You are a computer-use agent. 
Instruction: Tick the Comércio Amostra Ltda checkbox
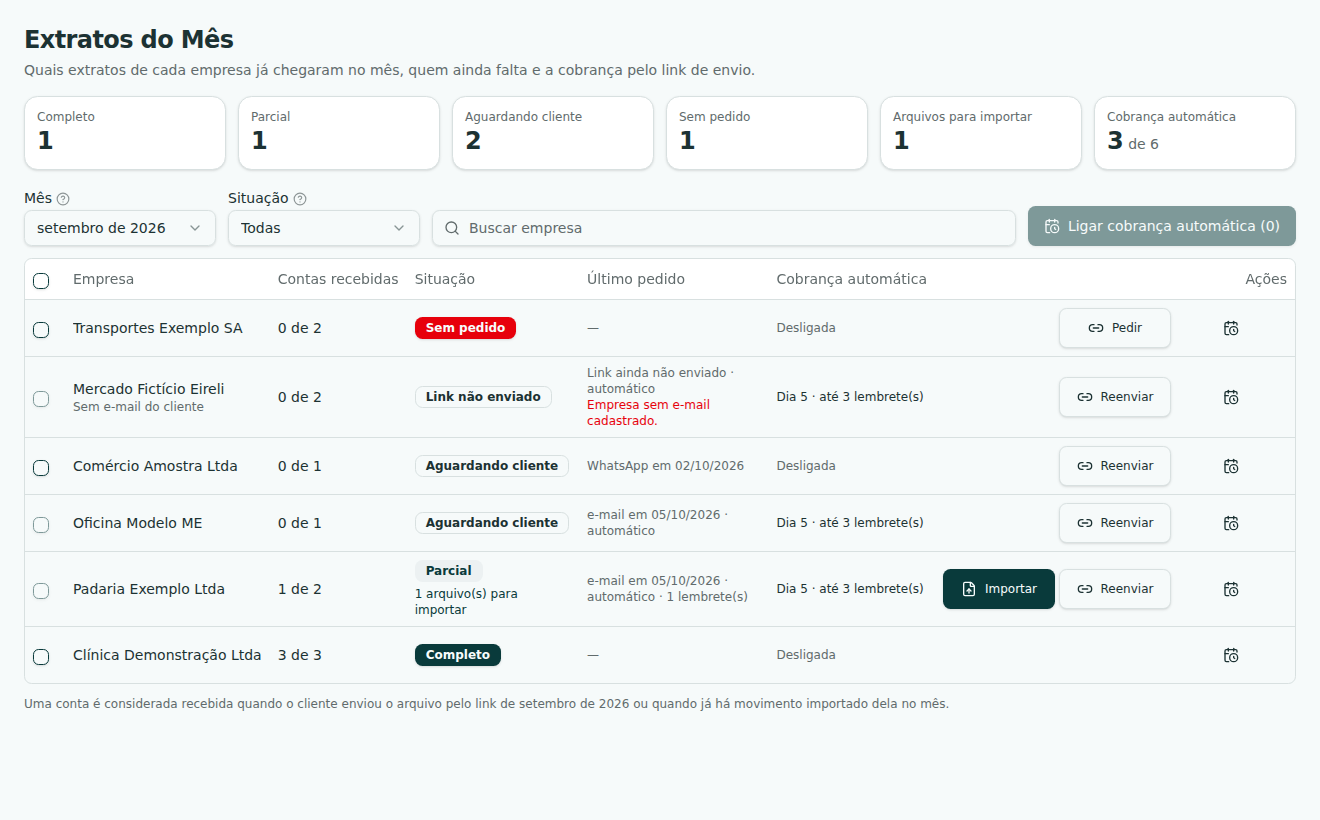(41, 467)
